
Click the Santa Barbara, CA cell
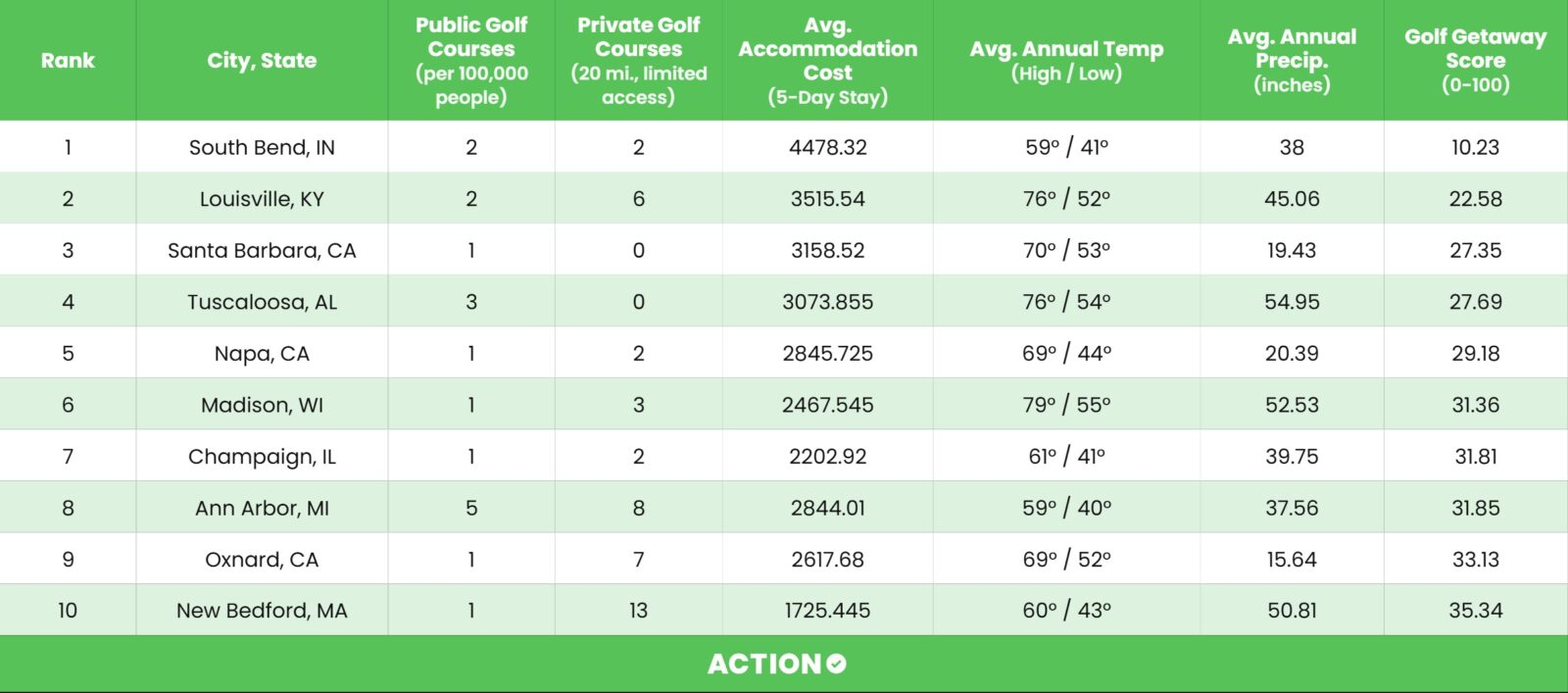(x=262, y=250)
